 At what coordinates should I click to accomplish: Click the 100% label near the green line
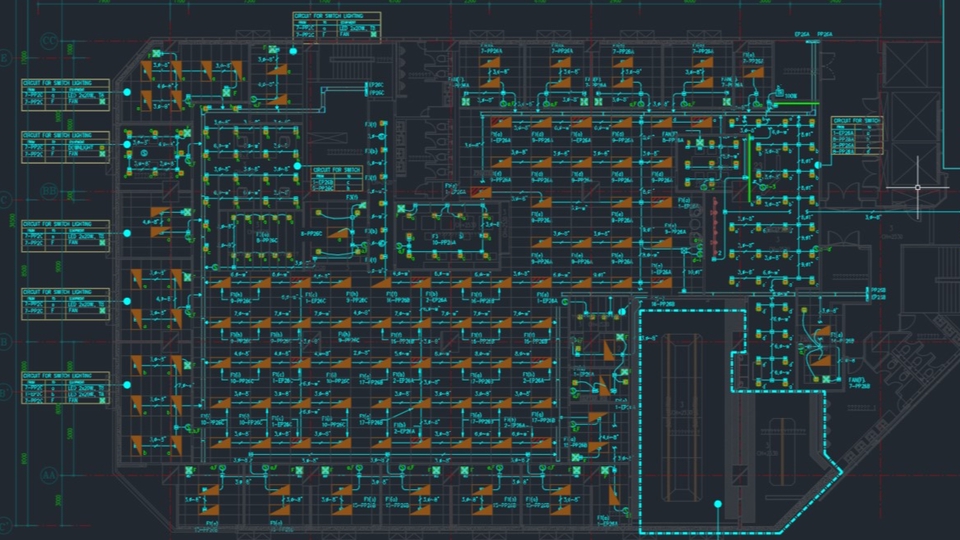click(x=790, y=96)
